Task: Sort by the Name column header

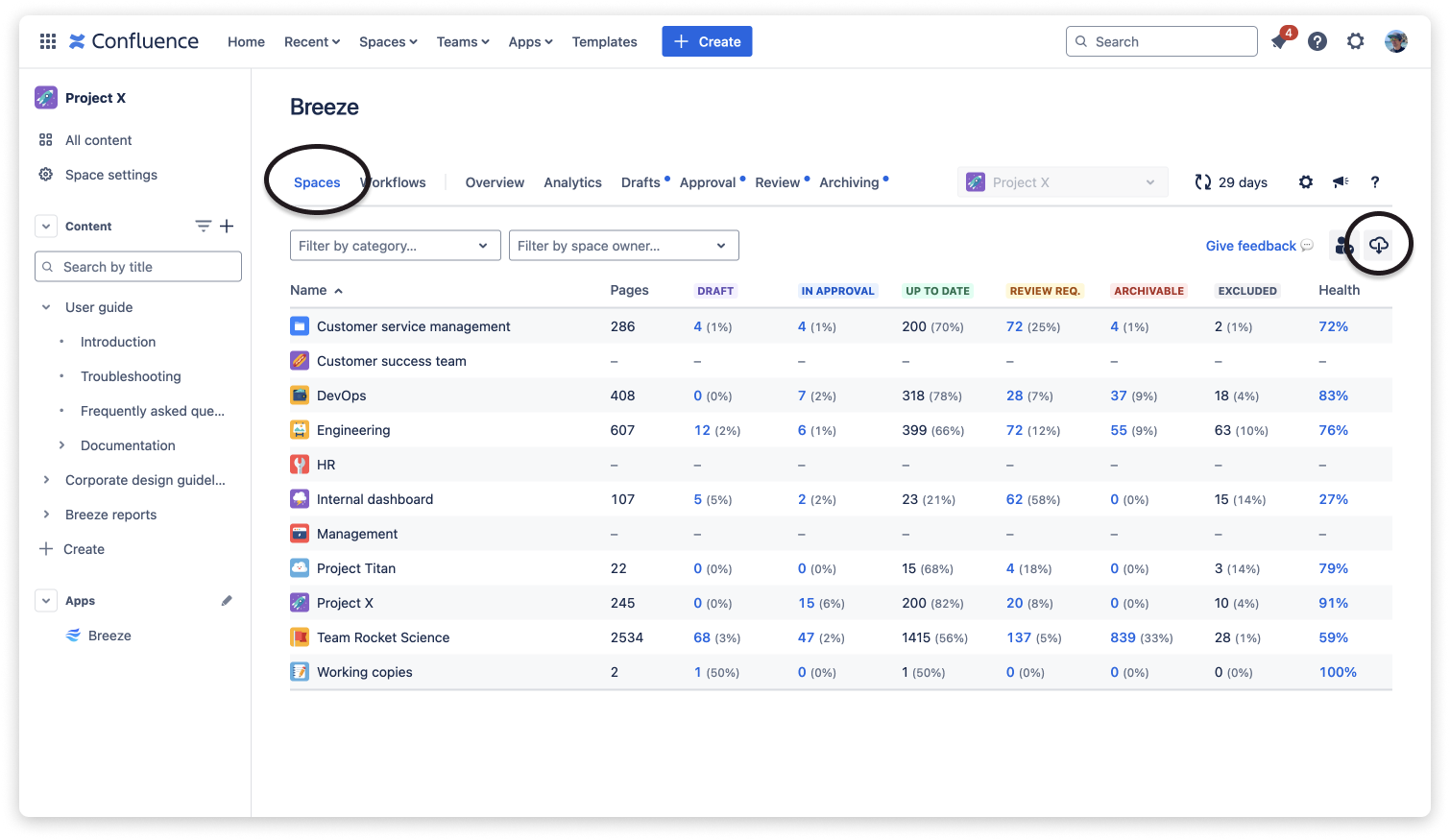Action: (x=316, y=290)
